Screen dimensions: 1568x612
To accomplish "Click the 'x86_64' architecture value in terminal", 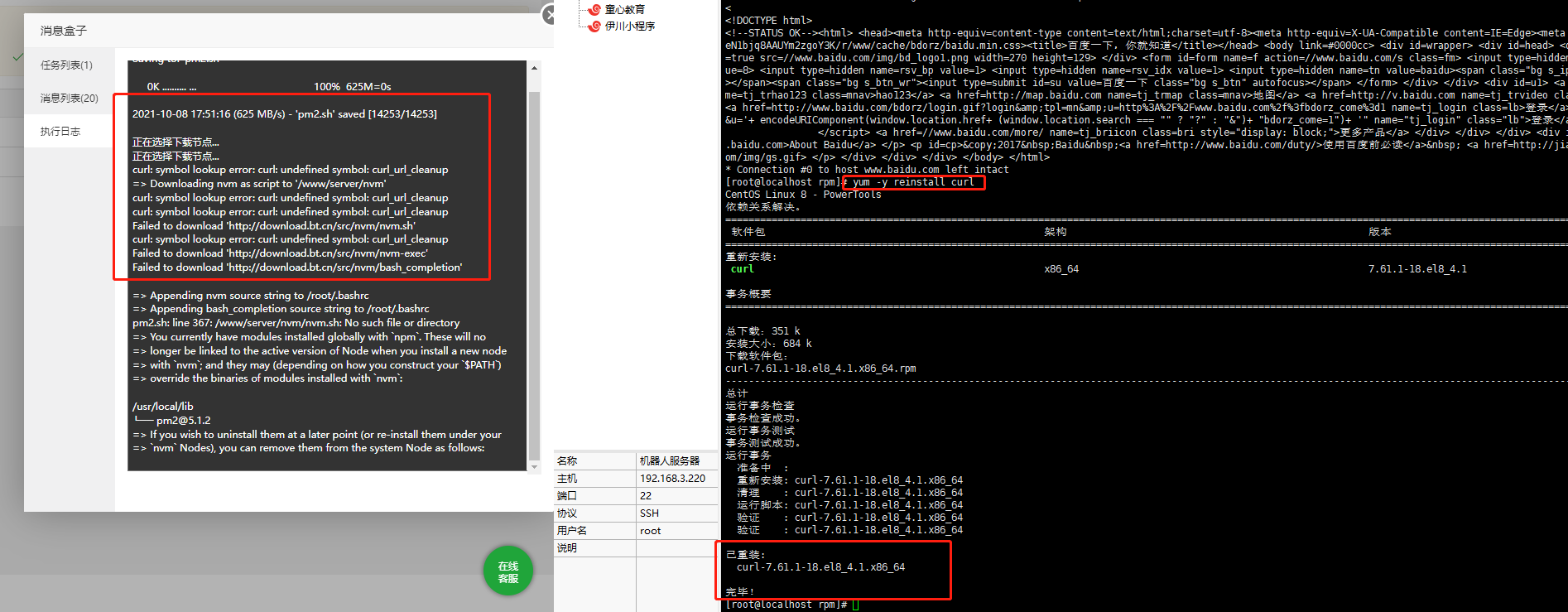I will (1061, 269).
